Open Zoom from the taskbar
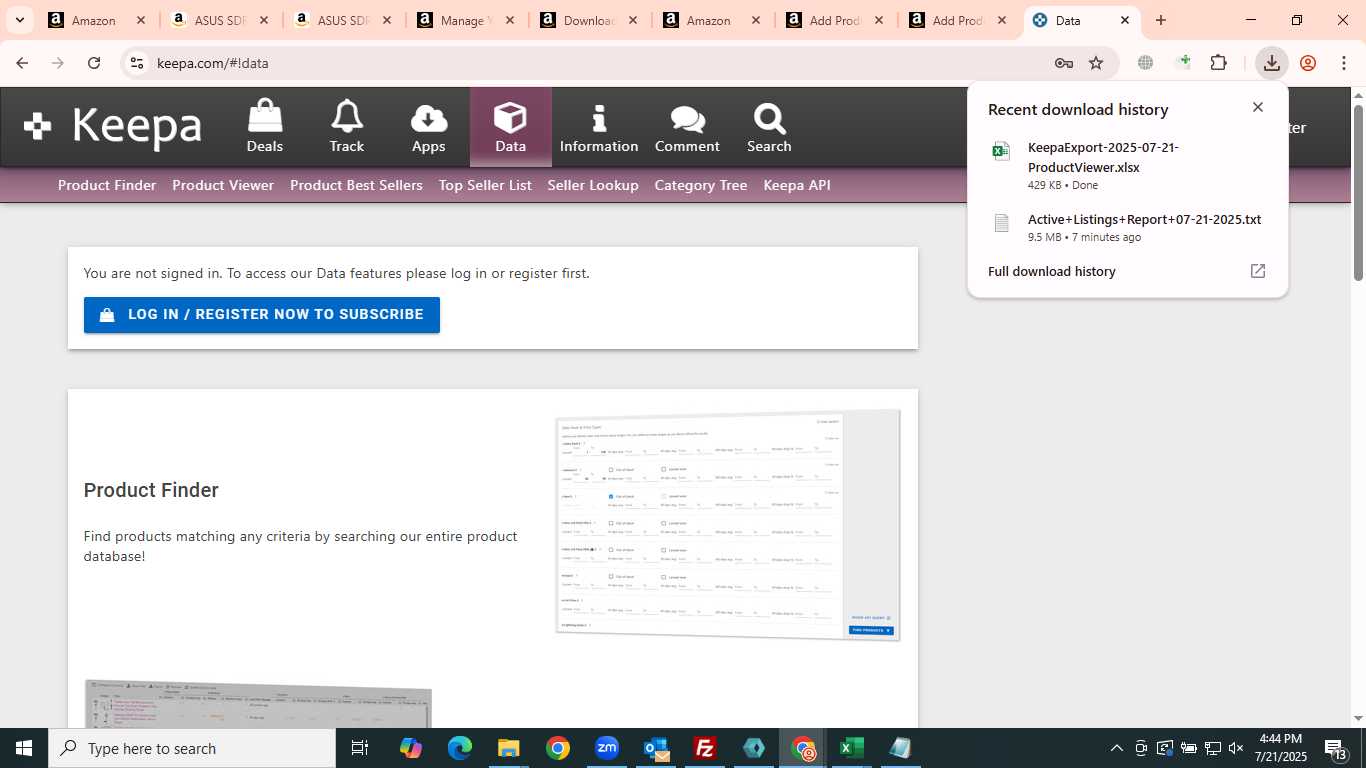The height and width of the screenshot is (768, 1366). [x=607, y=748]
